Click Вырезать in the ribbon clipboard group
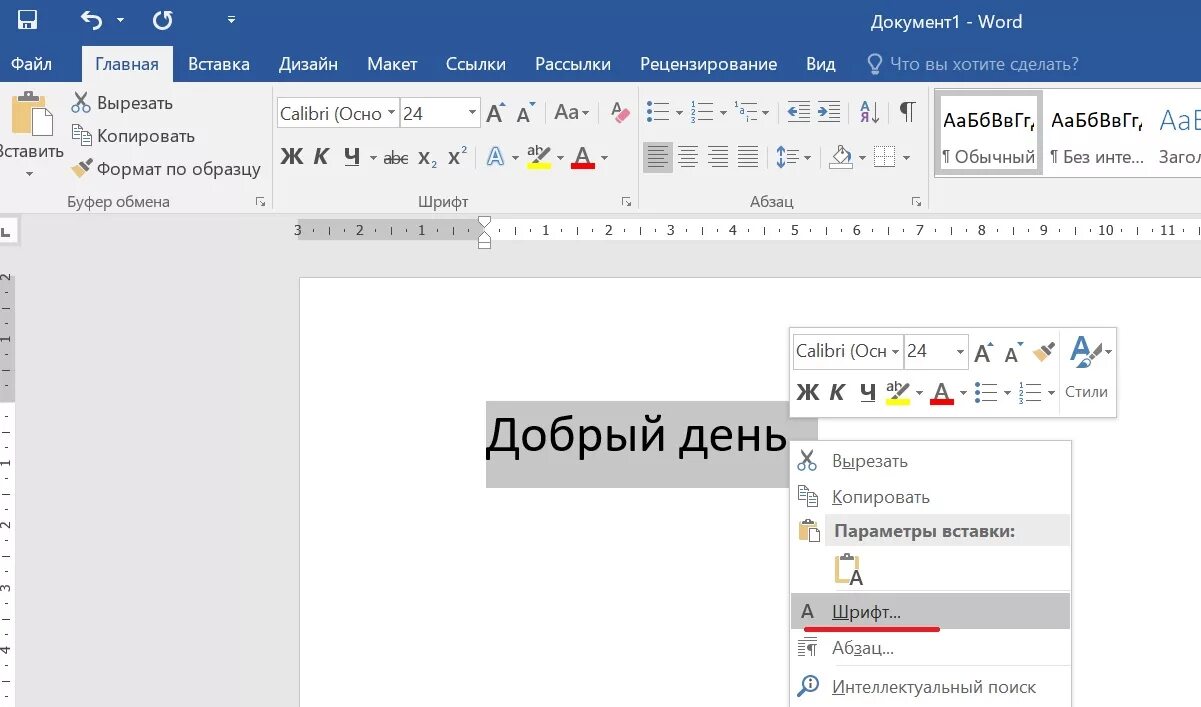 [122, 103]
